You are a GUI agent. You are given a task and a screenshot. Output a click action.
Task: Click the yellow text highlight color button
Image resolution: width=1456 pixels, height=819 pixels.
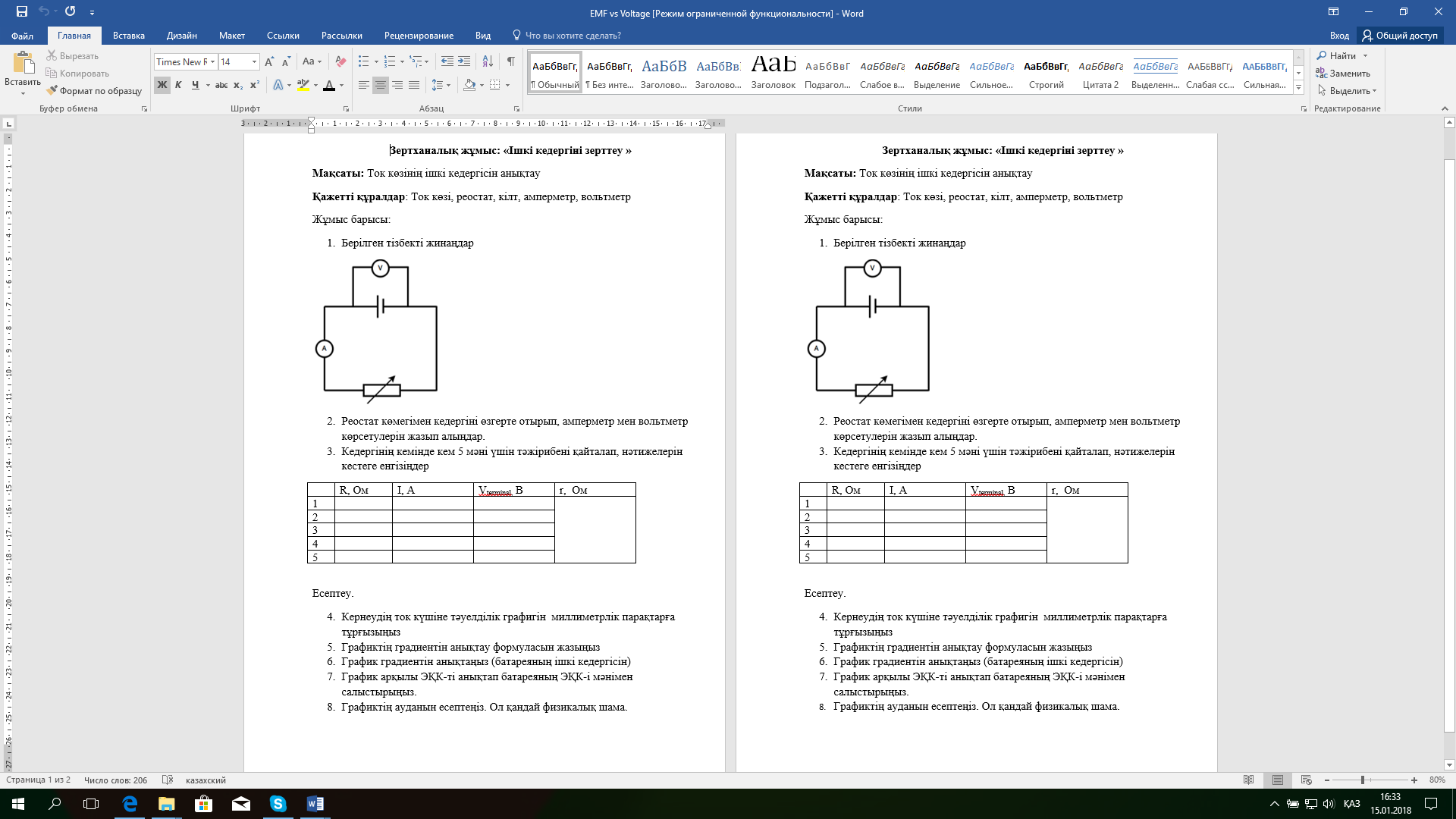[x=303, y=85]
